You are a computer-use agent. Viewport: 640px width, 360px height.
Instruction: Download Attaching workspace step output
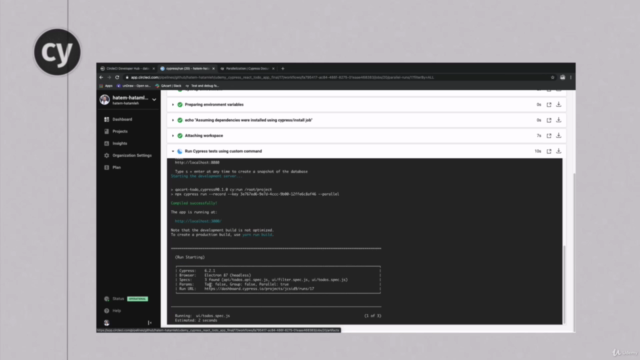click(559, 136)
